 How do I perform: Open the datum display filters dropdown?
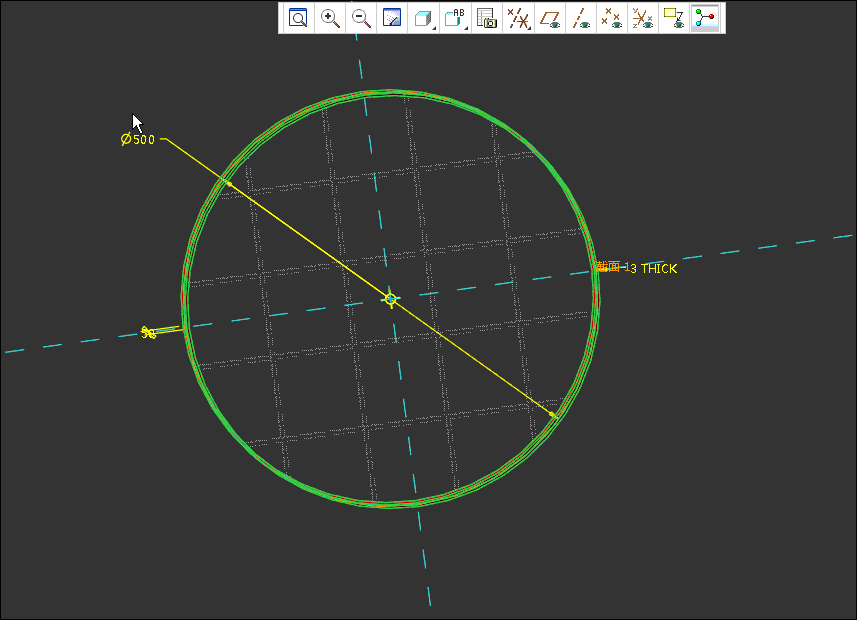[518, 18]
